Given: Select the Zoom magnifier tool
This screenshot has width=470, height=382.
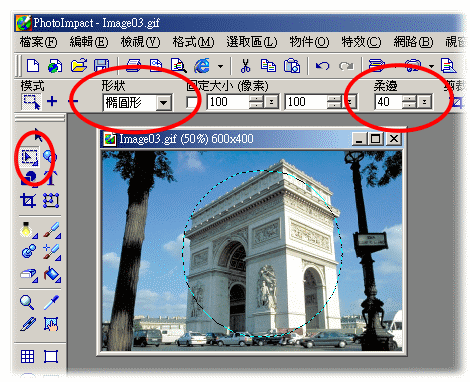Looking at the screenshot, I should click(x=27, y=302).
